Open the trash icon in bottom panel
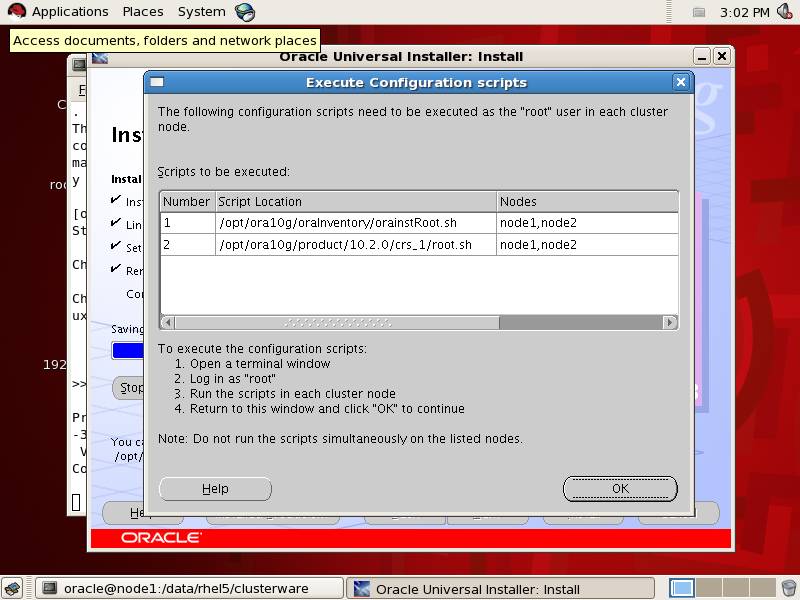The height and width of the screenshot is (600, 800). pyautogui.click(x=789, y=588)
